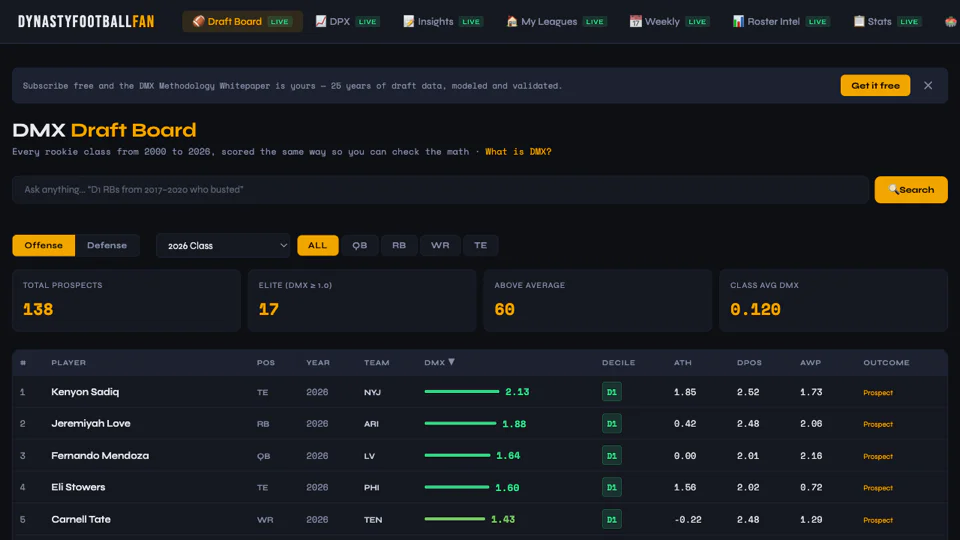
Task: Click the D1 decile badge for Jeremiyah Love
Action: click(x=612, y=424)
